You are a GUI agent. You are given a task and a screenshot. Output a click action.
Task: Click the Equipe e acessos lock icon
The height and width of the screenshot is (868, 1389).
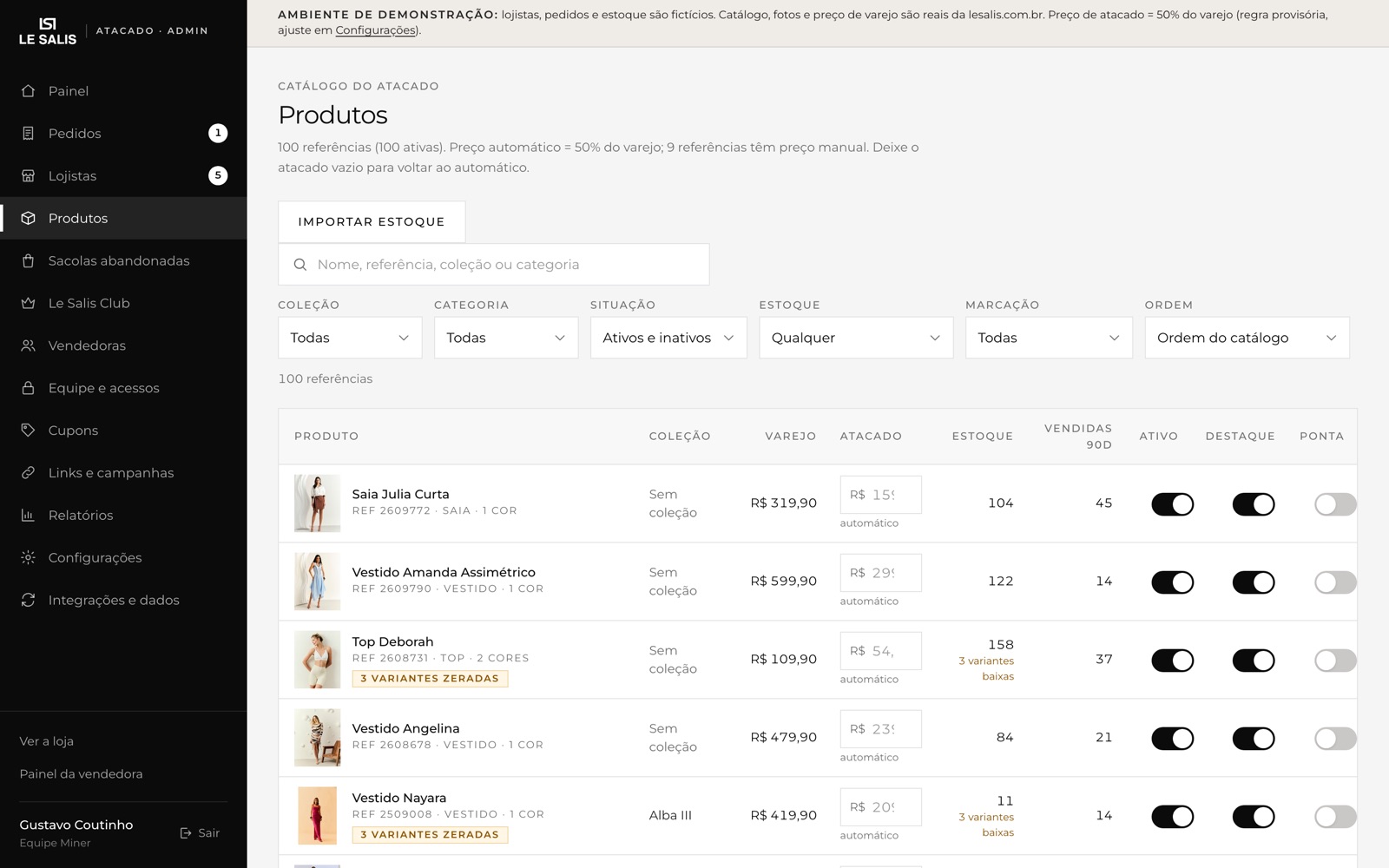point(28,388)
